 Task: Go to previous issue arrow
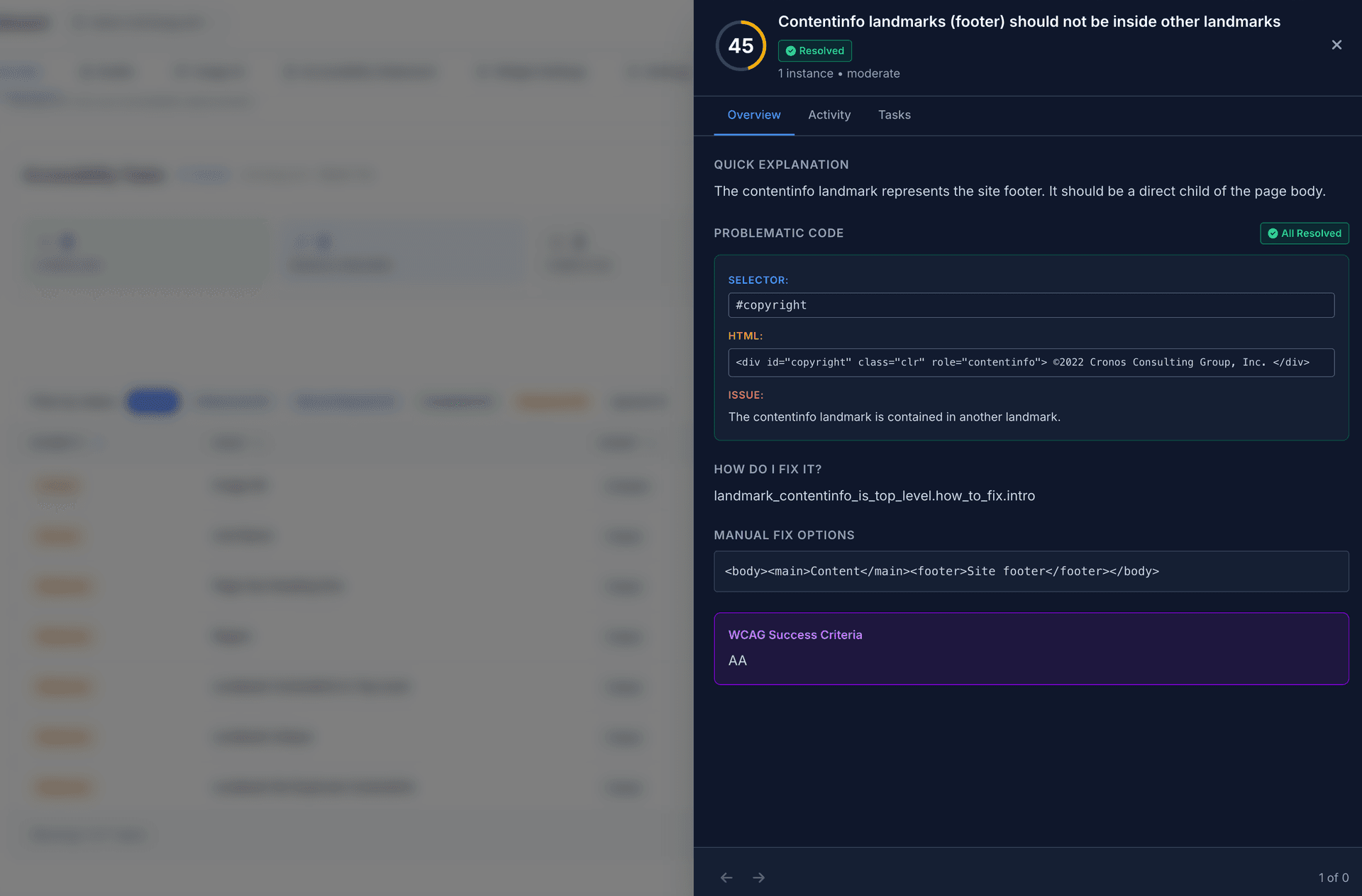click(726, 878)
